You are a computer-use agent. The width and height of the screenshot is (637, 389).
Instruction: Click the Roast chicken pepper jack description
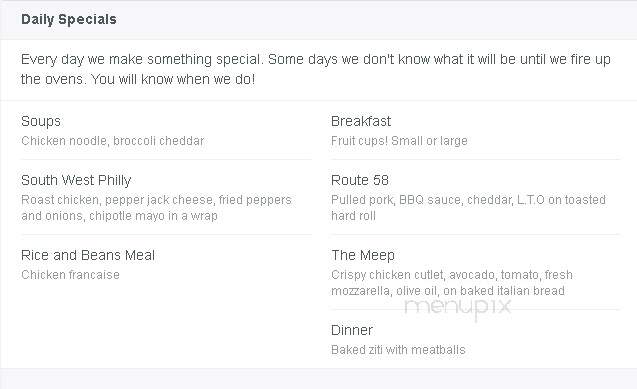156,207
